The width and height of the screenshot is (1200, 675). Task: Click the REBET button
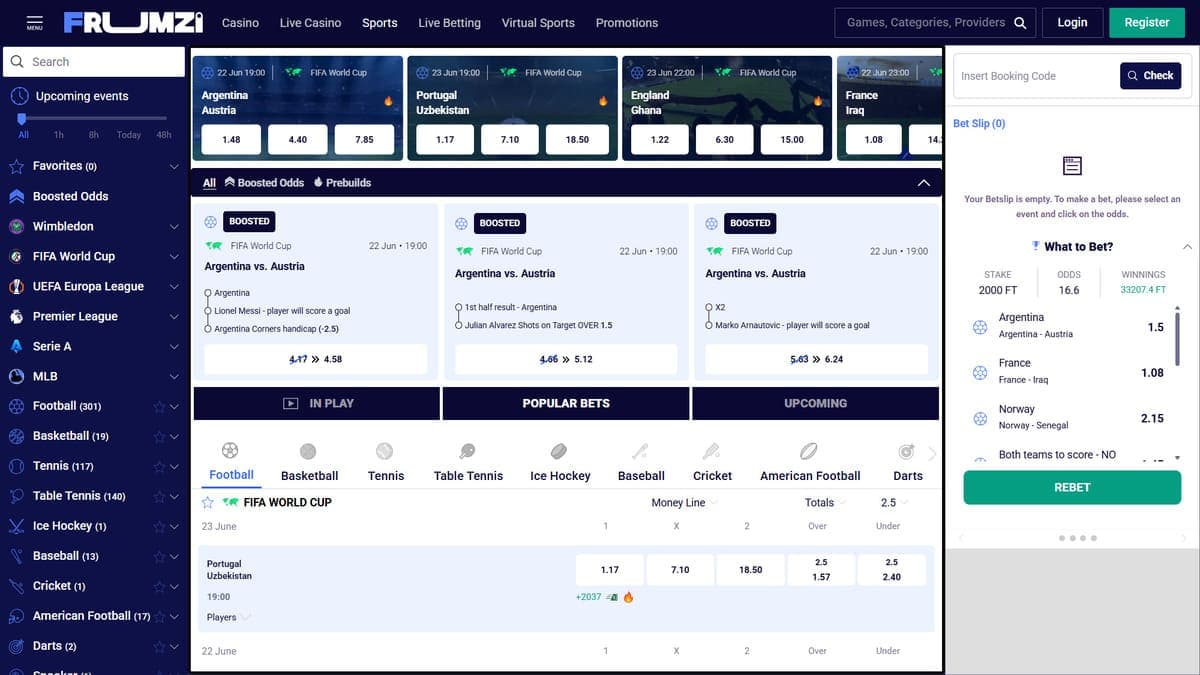pyautogui.click(x=1072, y=487)
